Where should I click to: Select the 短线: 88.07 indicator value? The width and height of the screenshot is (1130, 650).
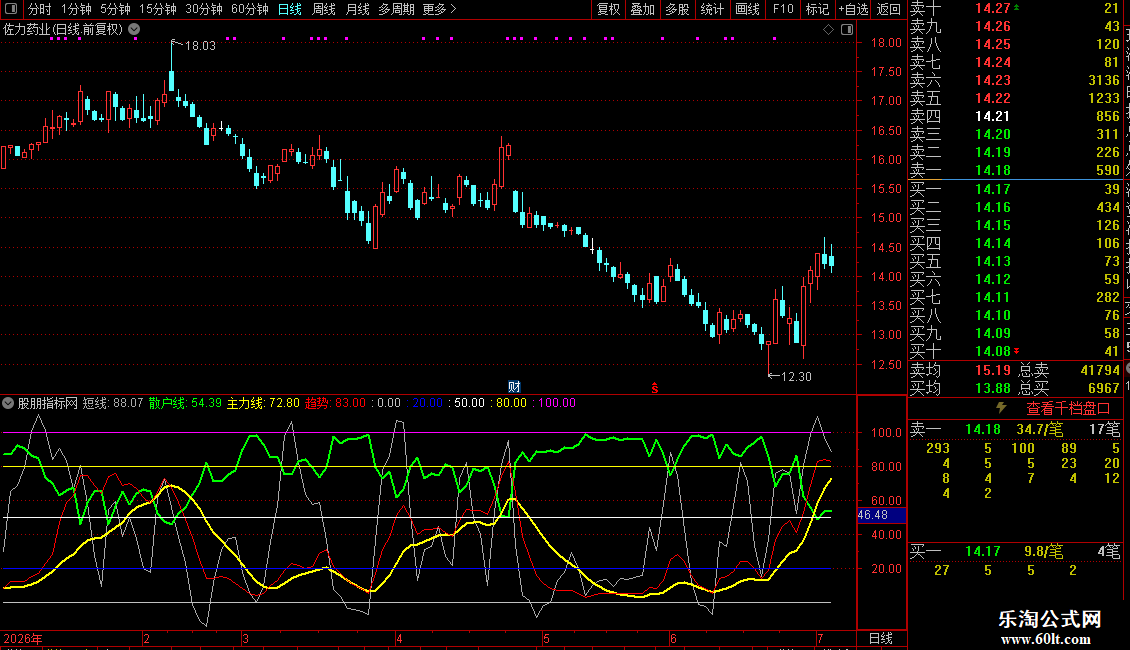click(112, 403)
